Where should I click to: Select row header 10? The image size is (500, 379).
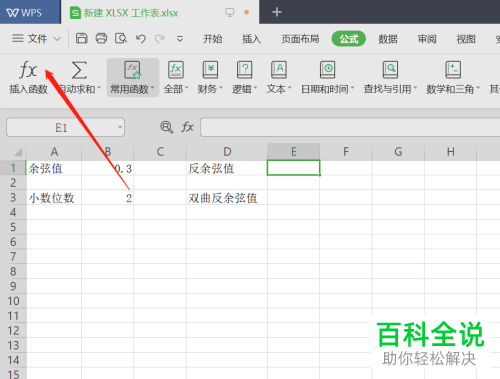point(13,301)
